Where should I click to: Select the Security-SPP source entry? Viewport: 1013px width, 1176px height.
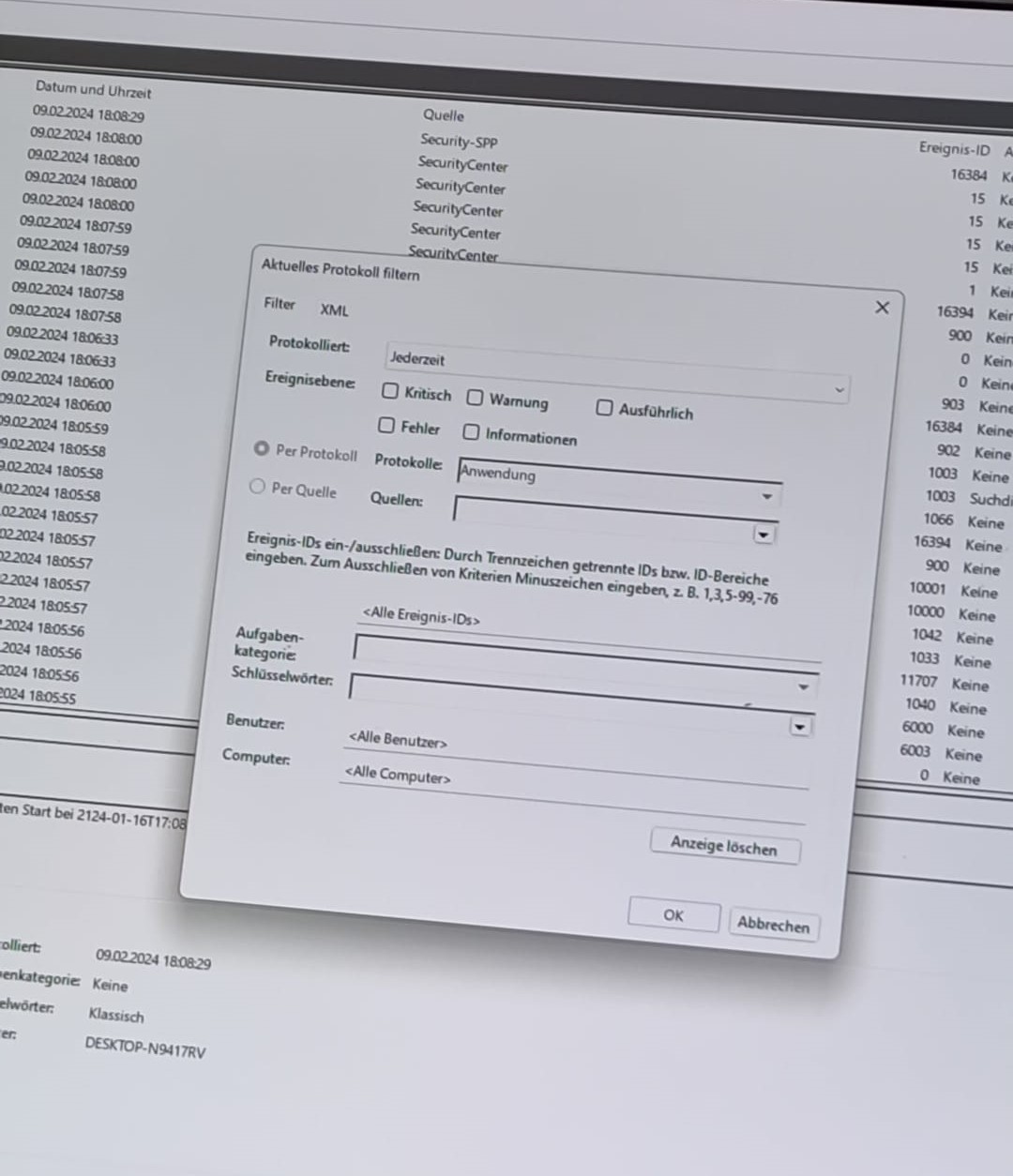[x=459, y=142]
